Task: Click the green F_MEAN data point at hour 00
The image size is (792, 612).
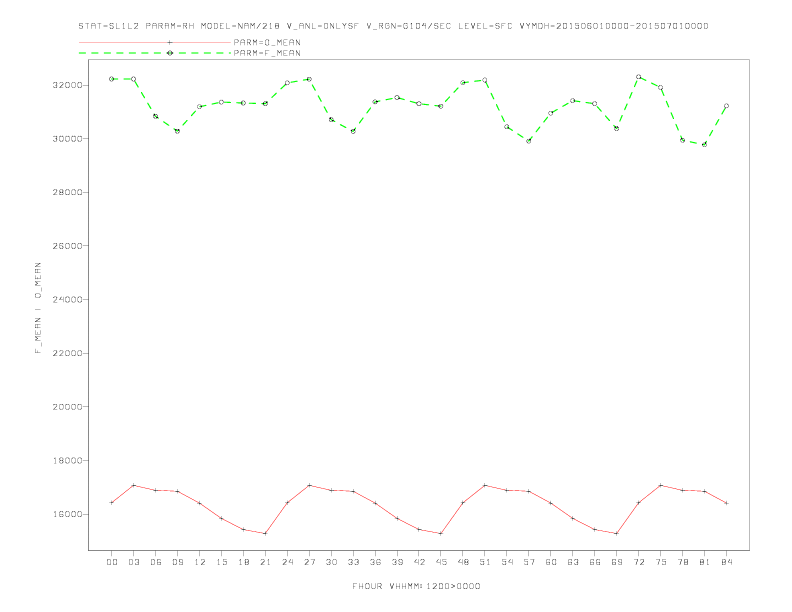Action: tap(112, 79)
